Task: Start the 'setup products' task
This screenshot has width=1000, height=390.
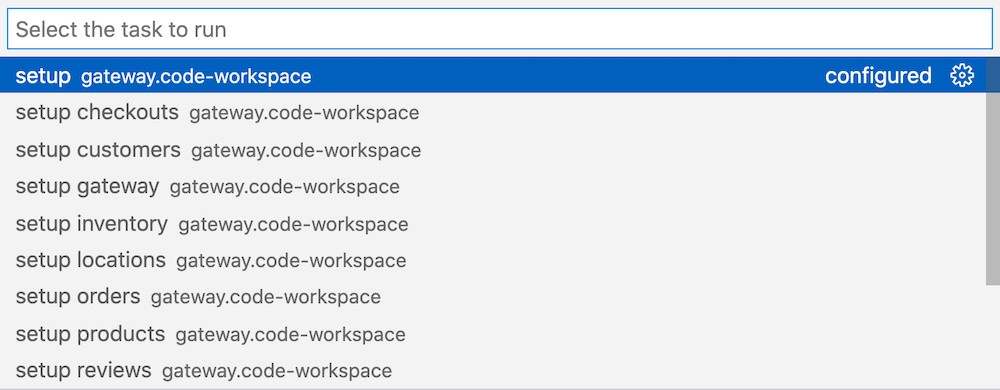Action: click(493, 334)
